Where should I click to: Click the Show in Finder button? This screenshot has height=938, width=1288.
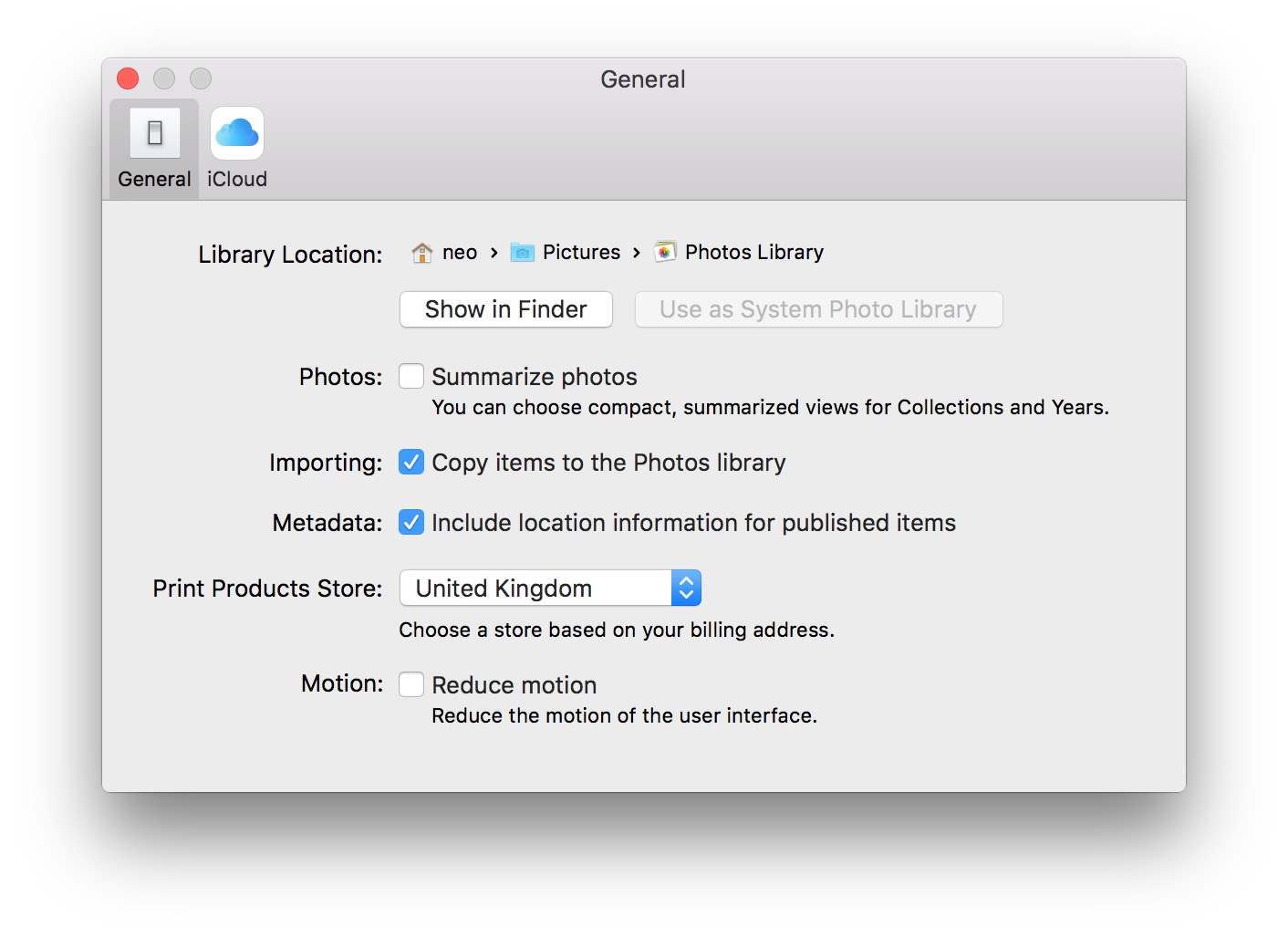[x=506, y=309]
